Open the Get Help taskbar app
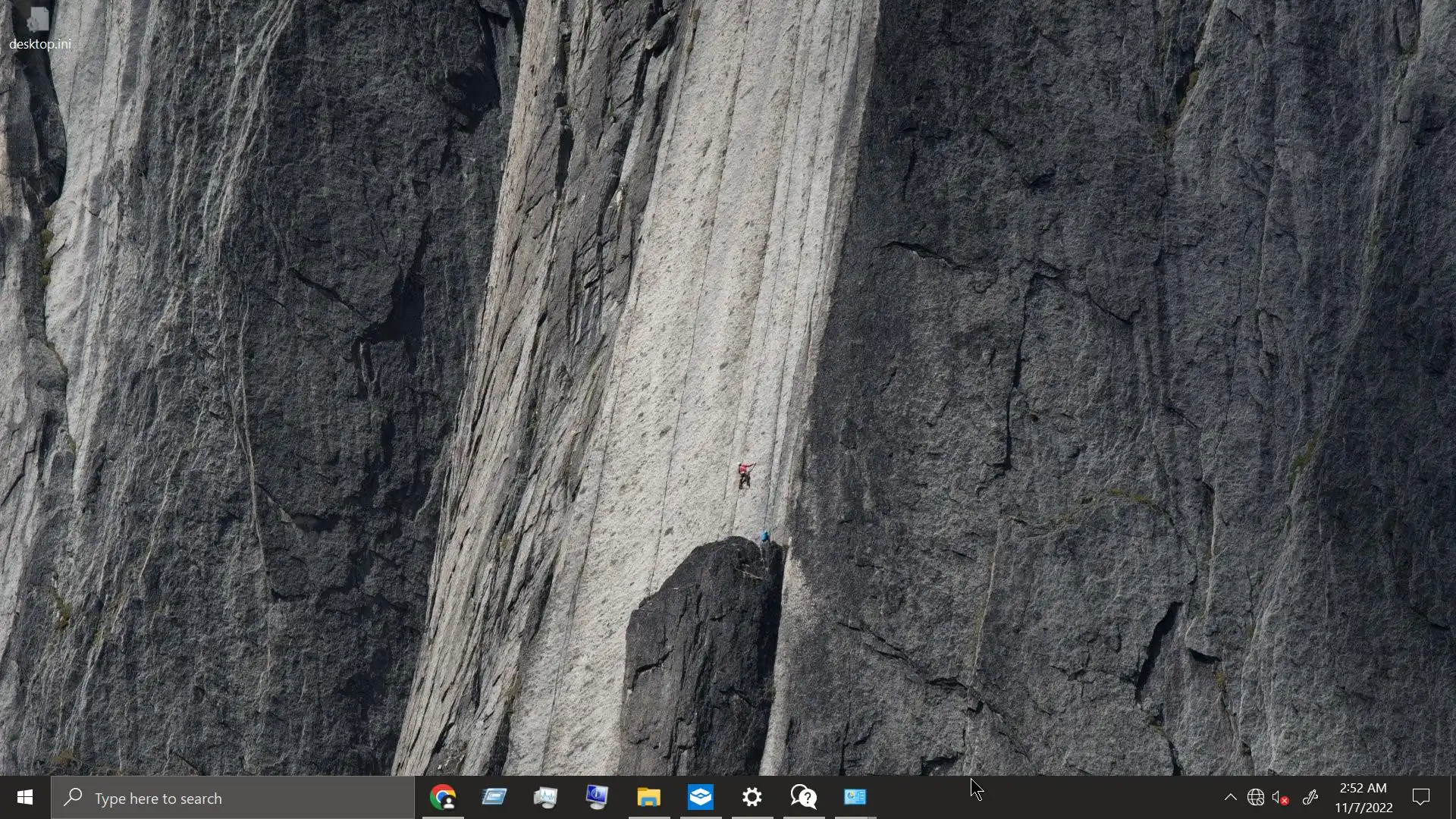This screenshot has height=819, width=1456. [804, 797]
